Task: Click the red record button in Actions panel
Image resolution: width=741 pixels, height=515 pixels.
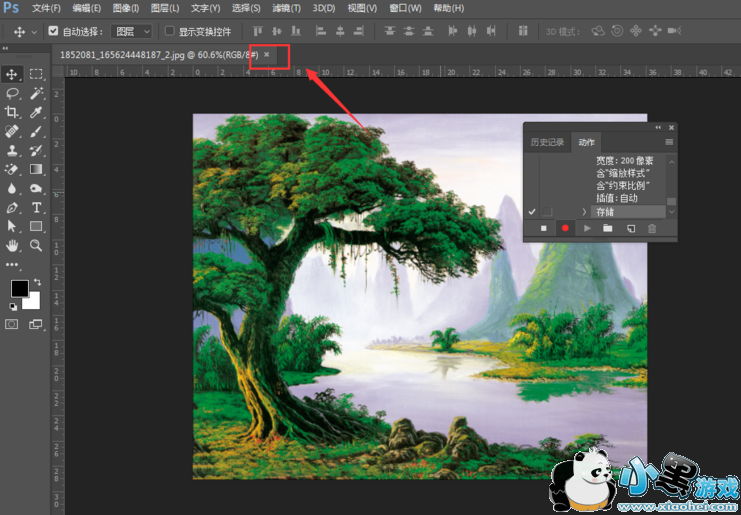Action: point(565,228)
